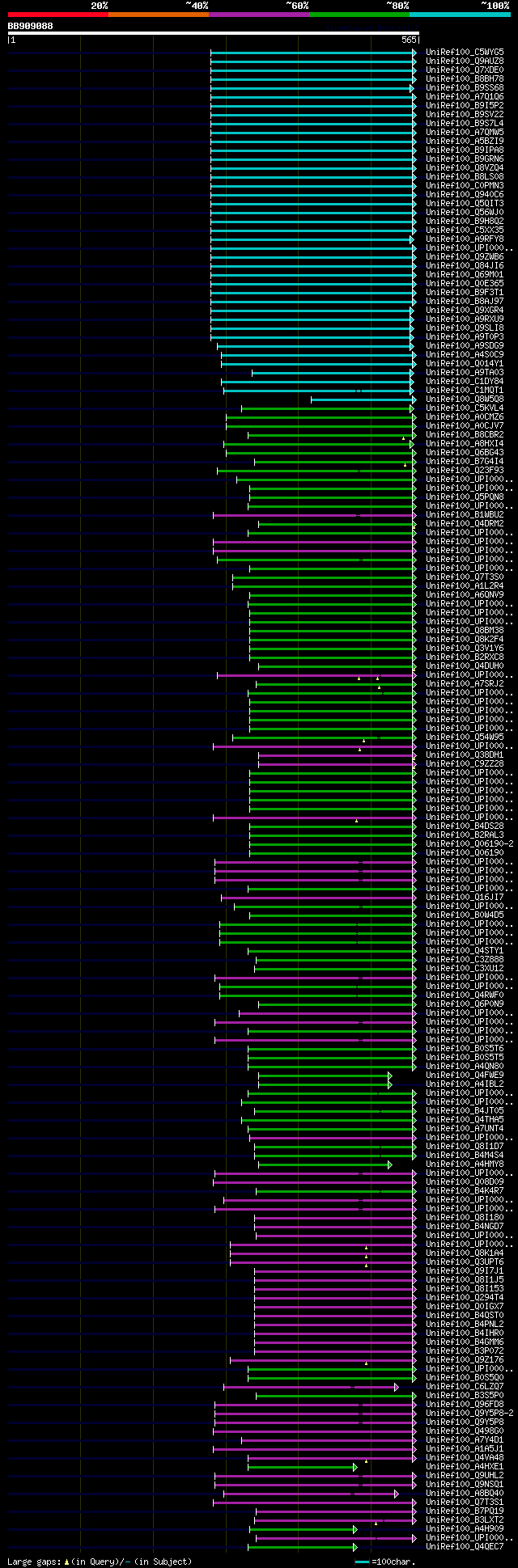
Task: Select label UniRef100_Q6BG43
Action: click(465, 452)
